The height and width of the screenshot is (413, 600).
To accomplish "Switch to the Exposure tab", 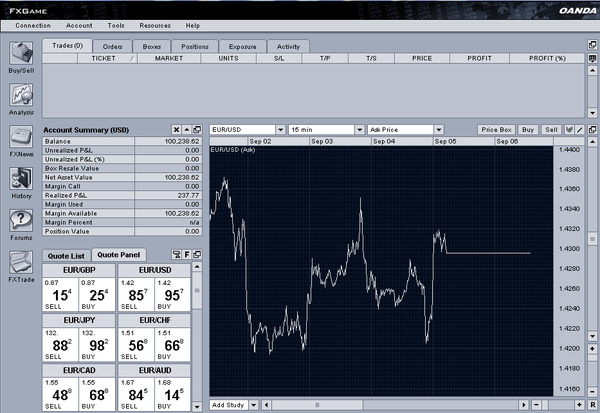I will [x=243, y=46].
